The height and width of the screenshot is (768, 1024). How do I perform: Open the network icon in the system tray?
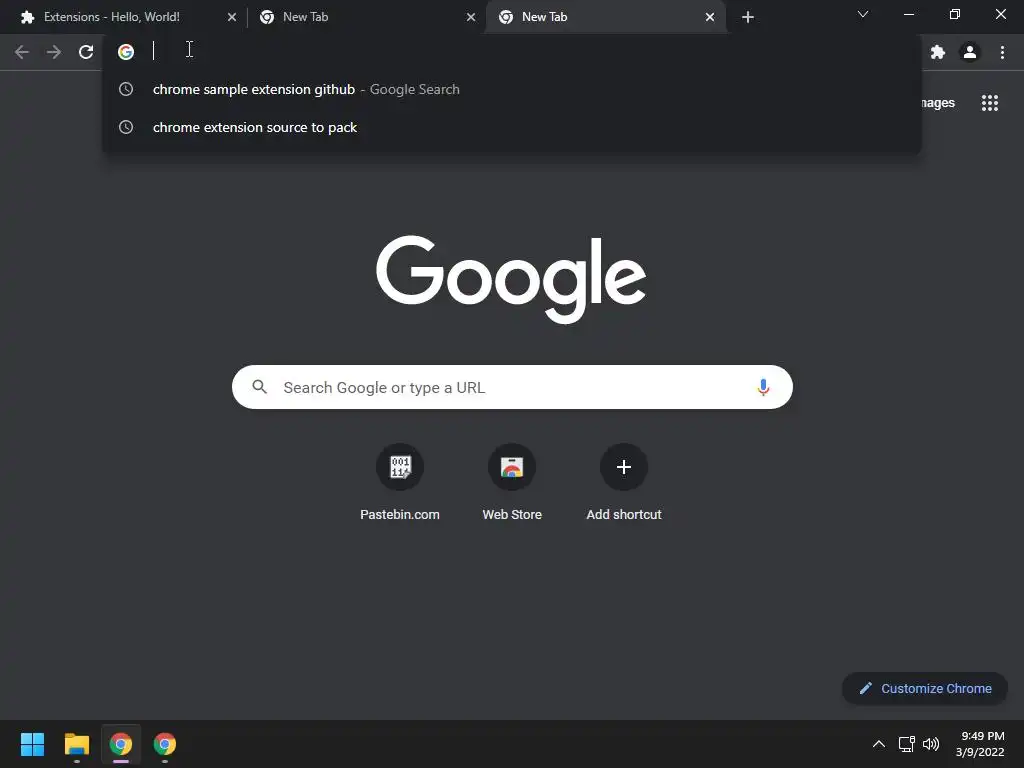[x=906, y=744]
